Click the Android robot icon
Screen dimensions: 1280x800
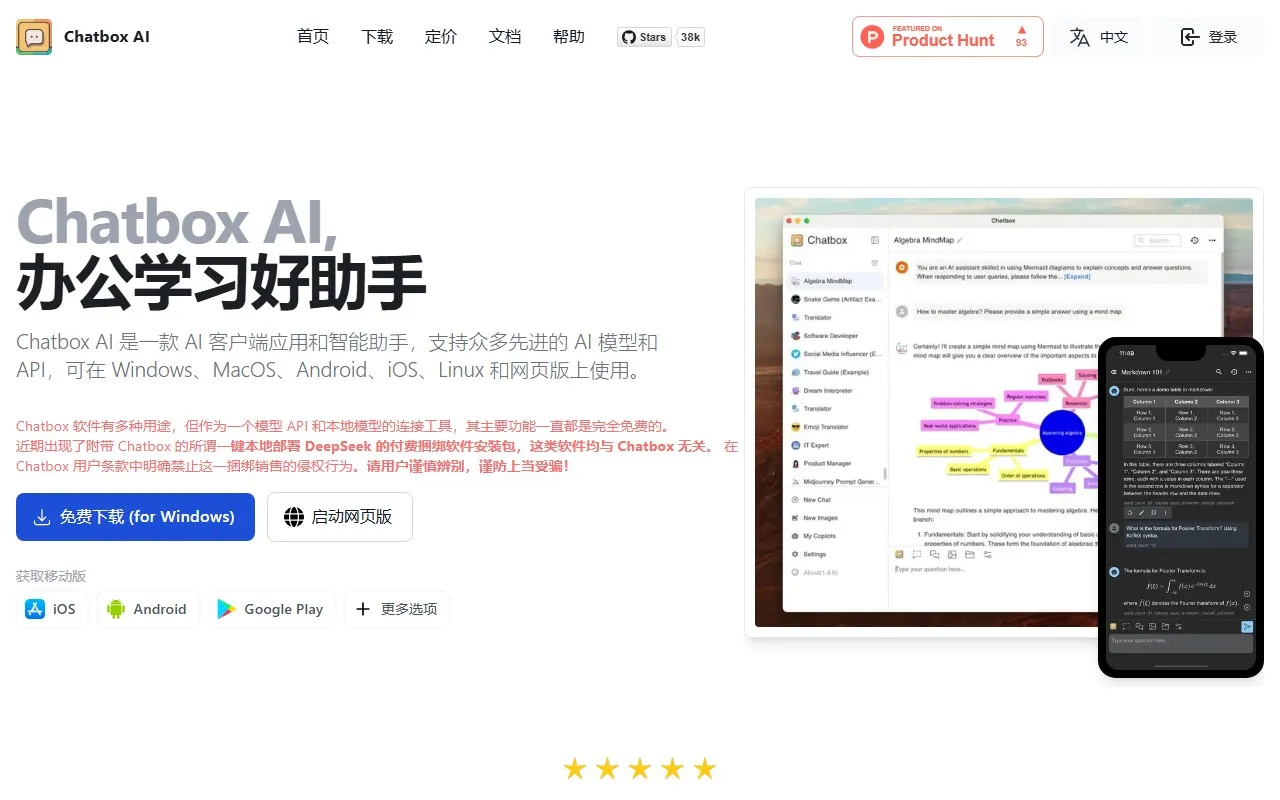[x=117, y=608]
